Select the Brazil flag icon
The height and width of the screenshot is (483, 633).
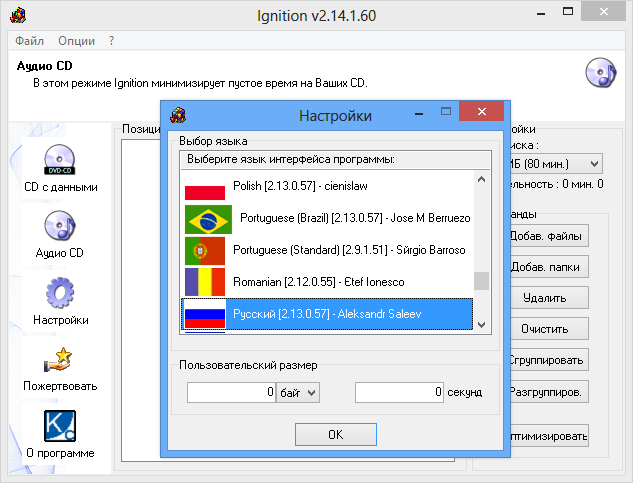point(208,219)
